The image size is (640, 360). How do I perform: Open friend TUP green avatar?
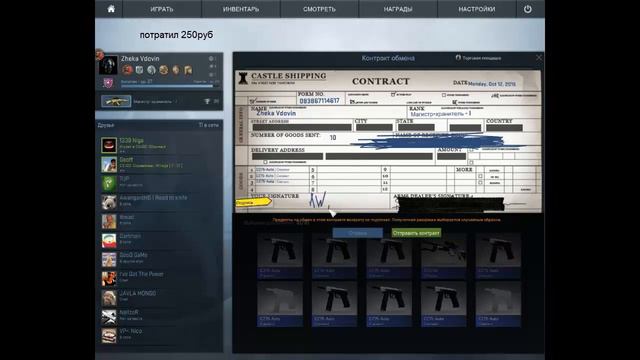[x=109, y=183]
